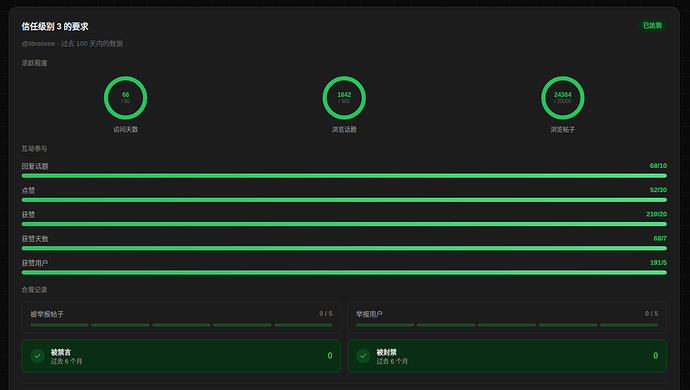Click the 信任级别 3 的要求 heading
The height and width of the screenshot is (390, 690).
click(55, 26)
